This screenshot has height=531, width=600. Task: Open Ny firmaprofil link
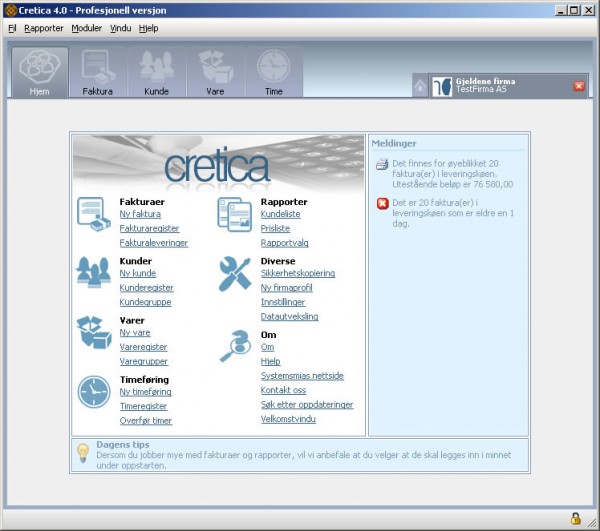click(287, 288)
